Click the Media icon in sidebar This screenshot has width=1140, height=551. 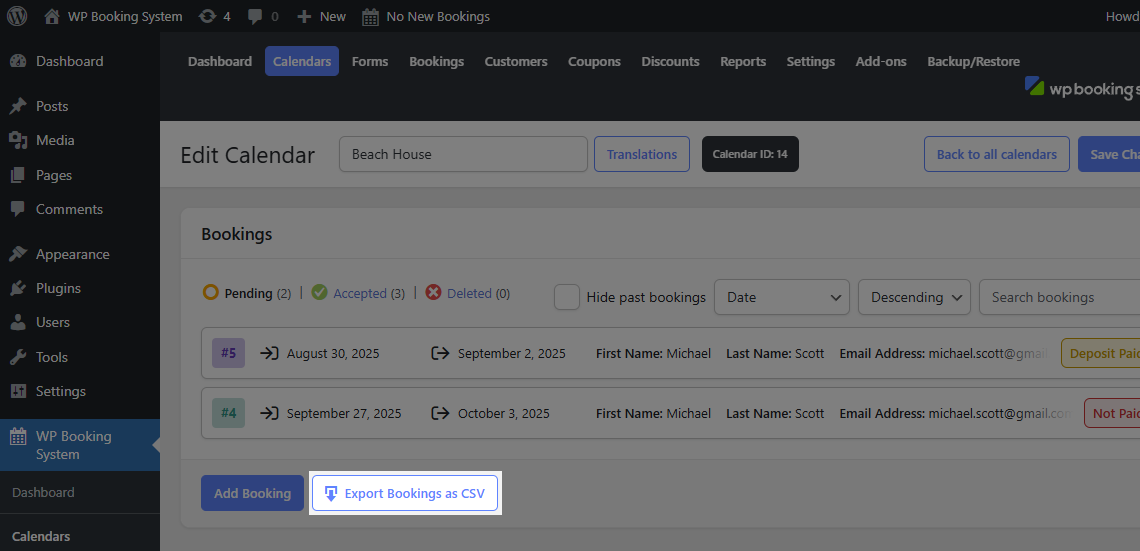[18, 140]
